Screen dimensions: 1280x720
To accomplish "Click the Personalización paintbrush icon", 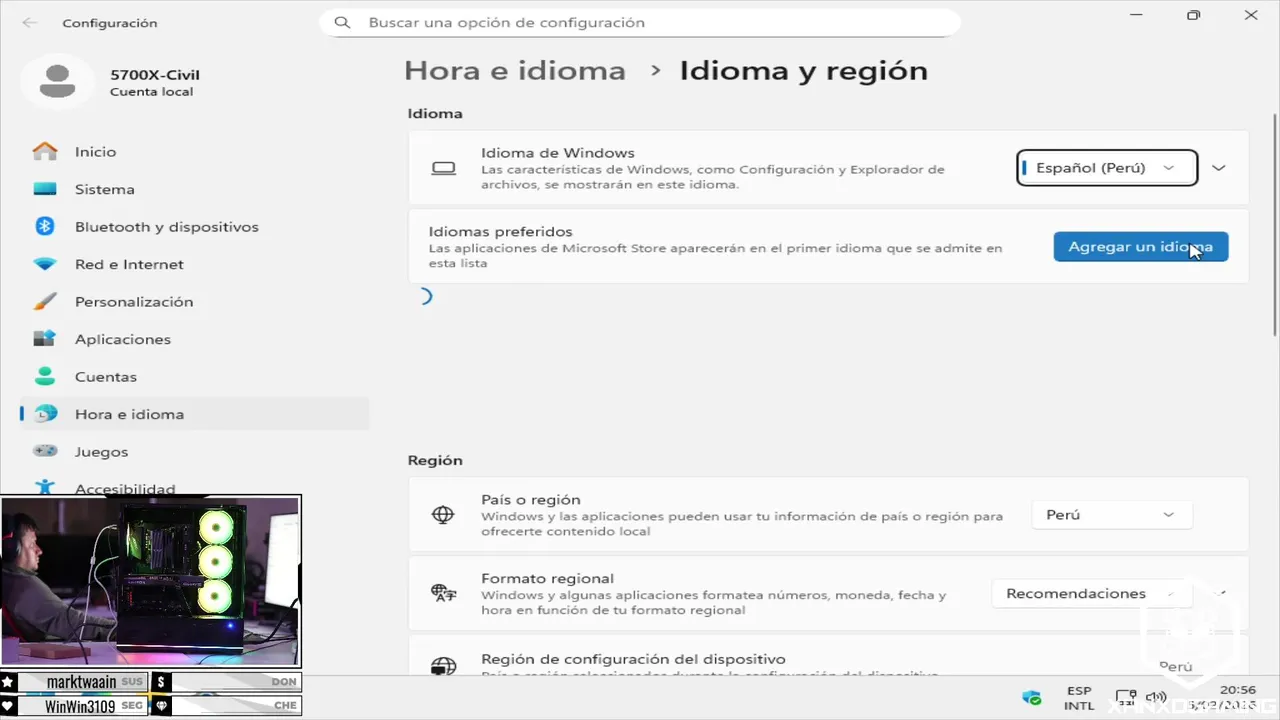I will click(x=45, y=302).
